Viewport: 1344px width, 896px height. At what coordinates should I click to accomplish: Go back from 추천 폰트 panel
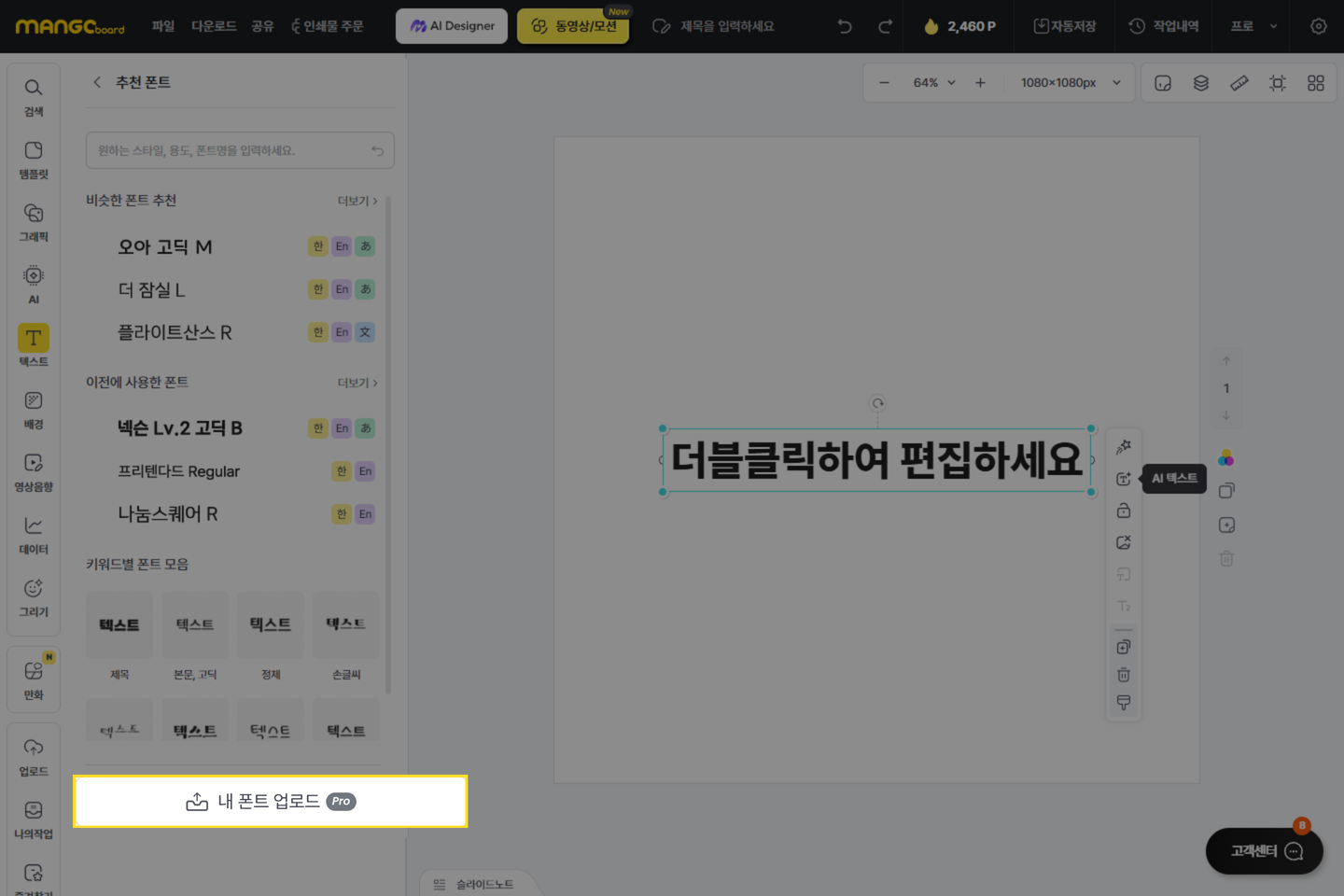click(97, 82)
